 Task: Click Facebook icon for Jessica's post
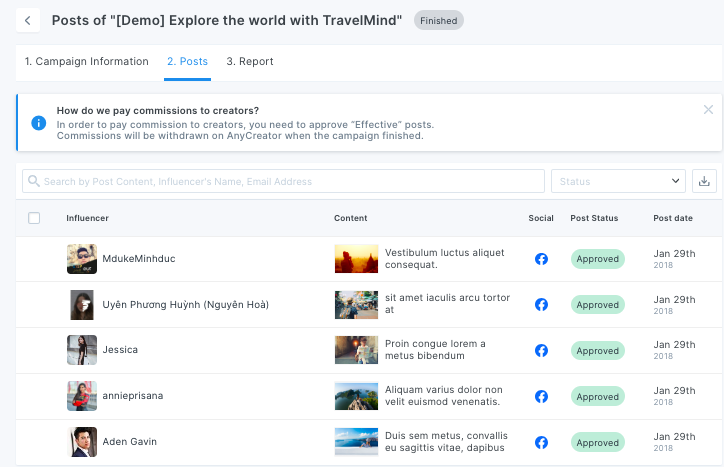click(541, 351)
